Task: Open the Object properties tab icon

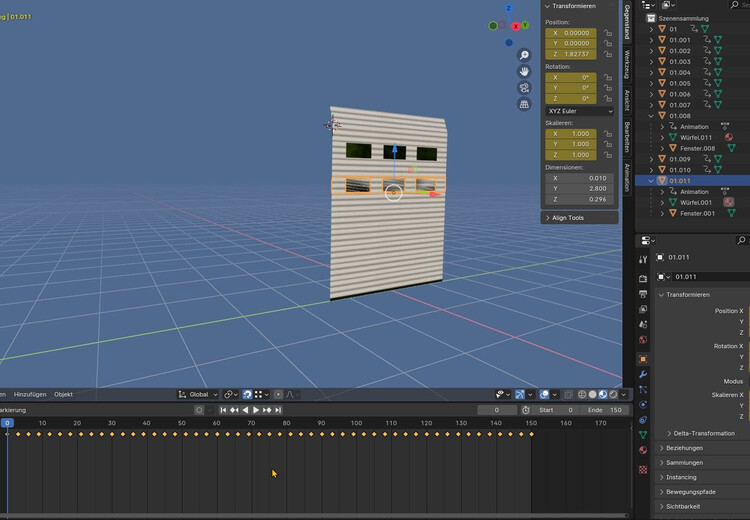Action: pos(643,359)
